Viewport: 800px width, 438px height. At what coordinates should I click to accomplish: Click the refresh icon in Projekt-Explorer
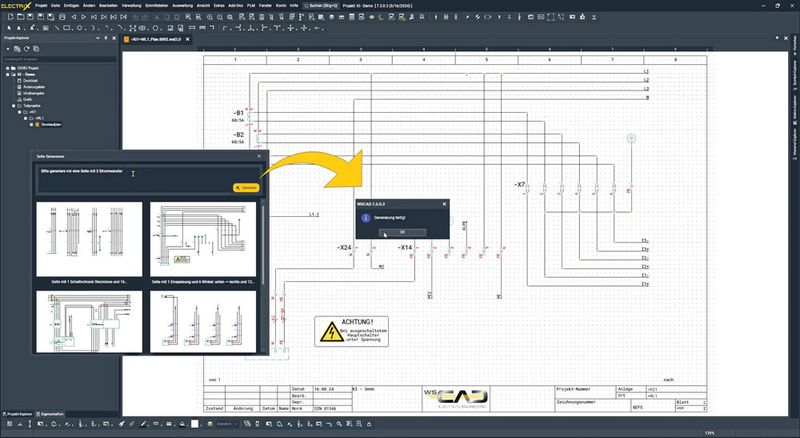(x=27, y=49)
